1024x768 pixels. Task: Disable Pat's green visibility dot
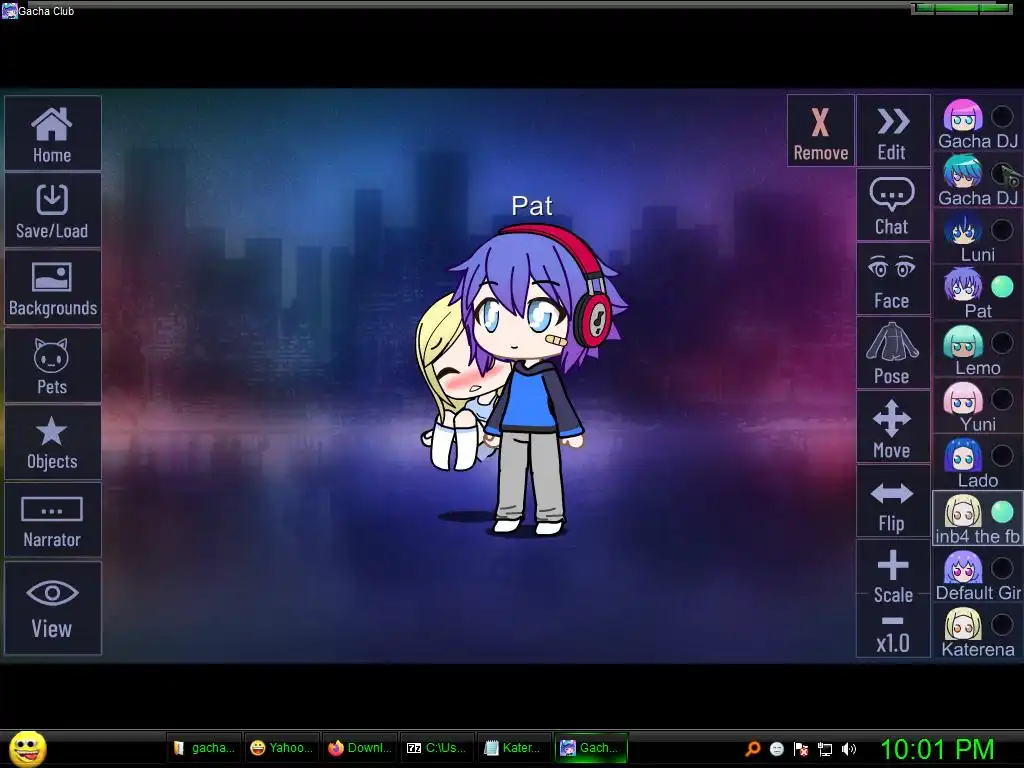(1002, 286)
